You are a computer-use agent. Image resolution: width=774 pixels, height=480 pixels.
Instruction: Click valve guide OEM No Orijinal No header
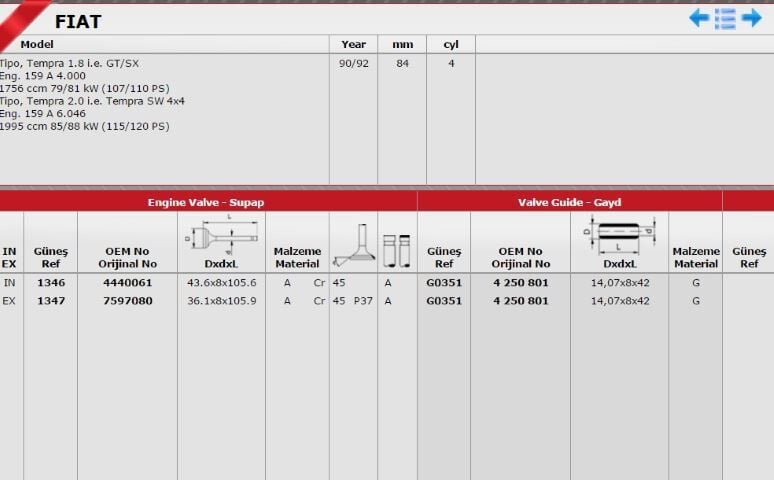point(520,258)
